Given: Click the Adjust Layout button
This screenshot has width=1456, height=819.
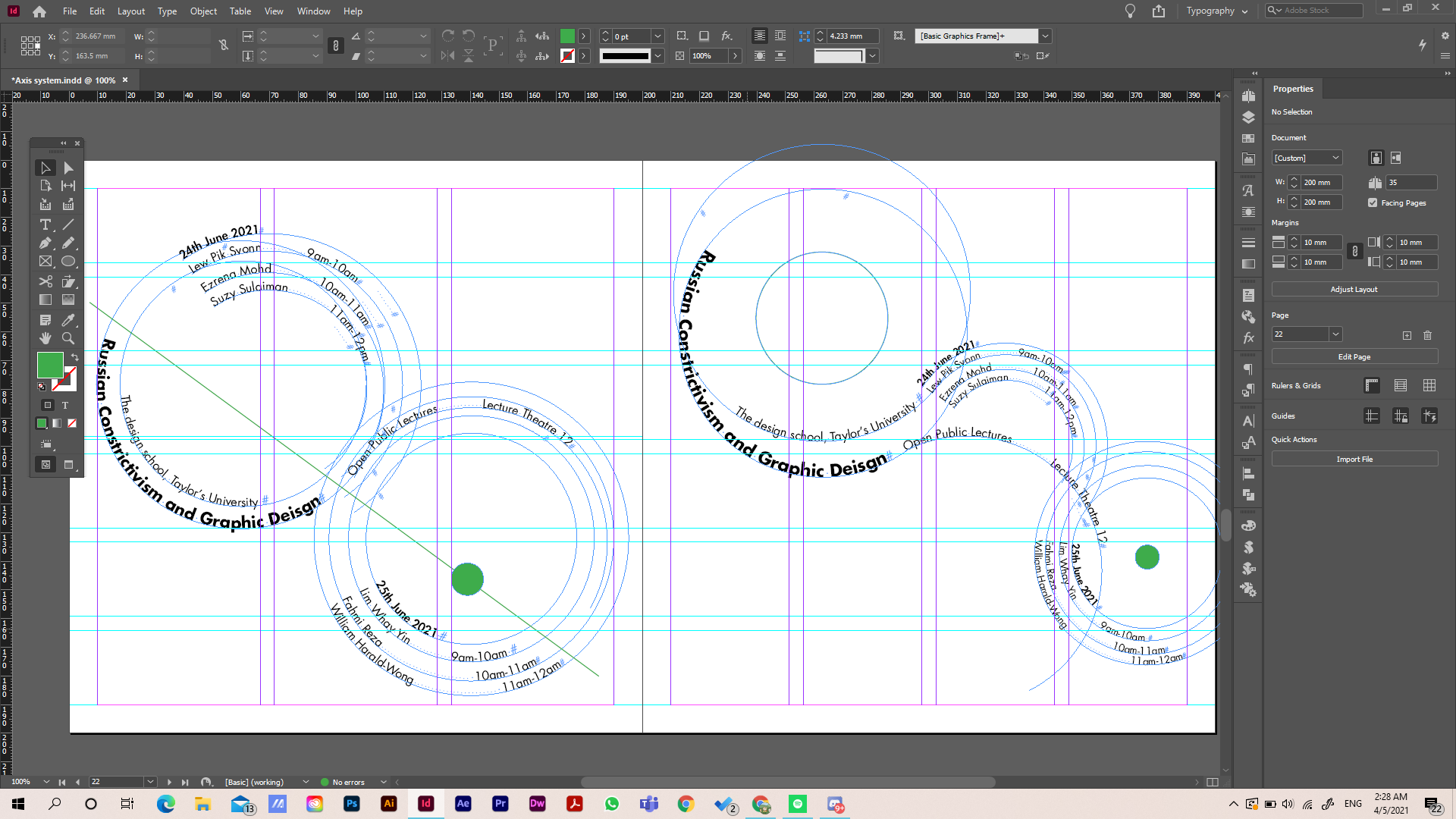Looking at the screenshot, I should pyautogui.click(x=1354, y=289).
